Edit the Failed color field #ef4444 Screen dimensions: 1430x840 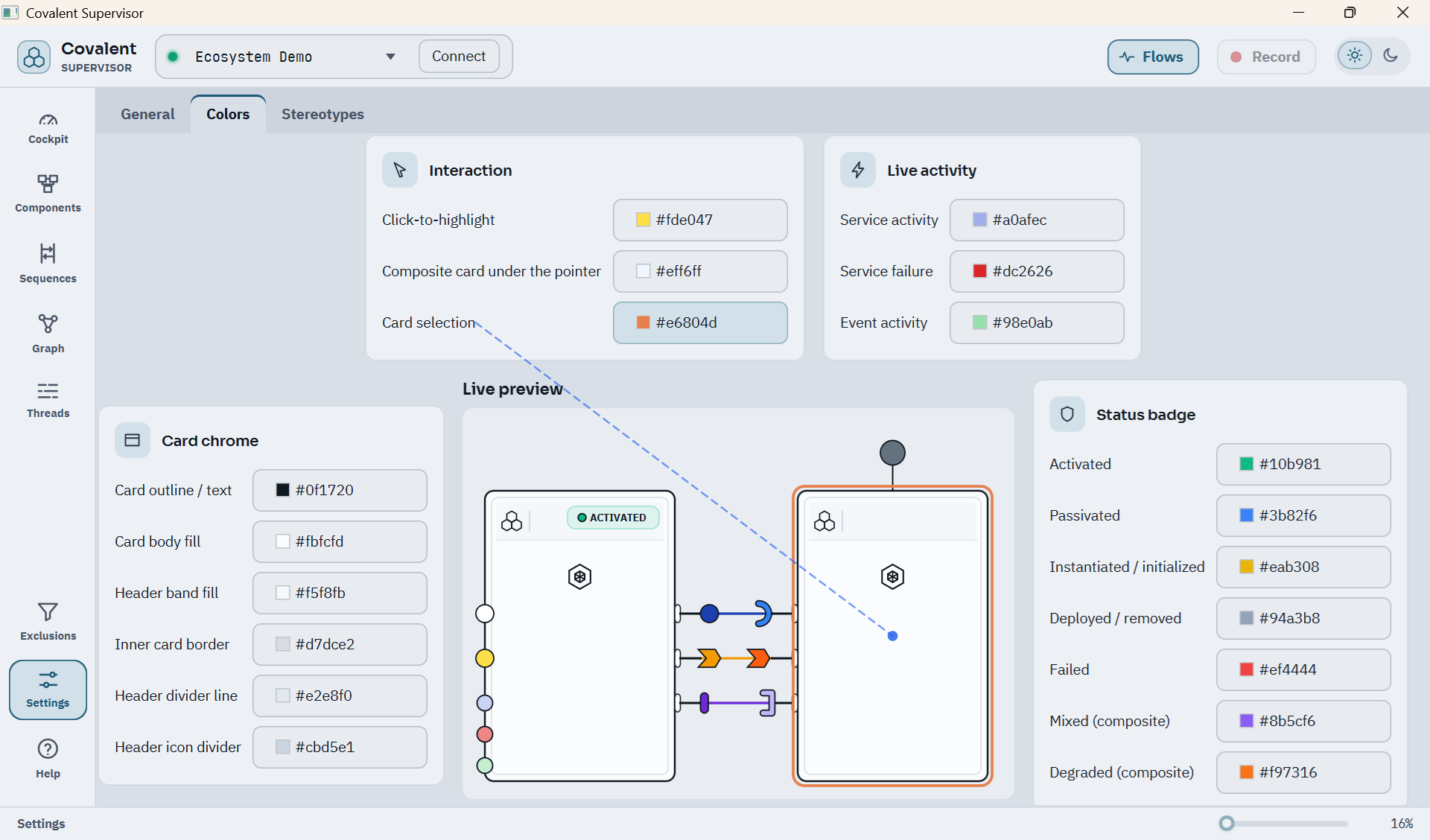coord(1303,669)
